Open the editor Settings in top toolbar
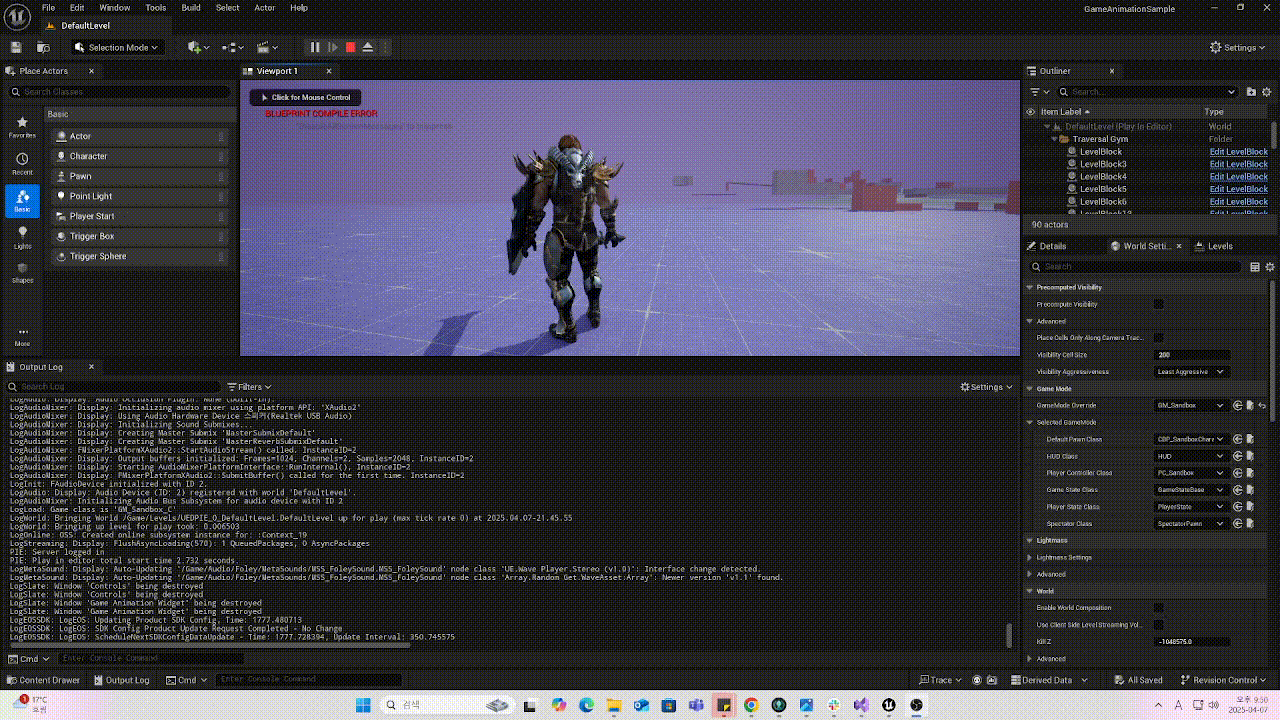Image resolution: width=1280 pixels, height=720 pixels. [1238, 47]
